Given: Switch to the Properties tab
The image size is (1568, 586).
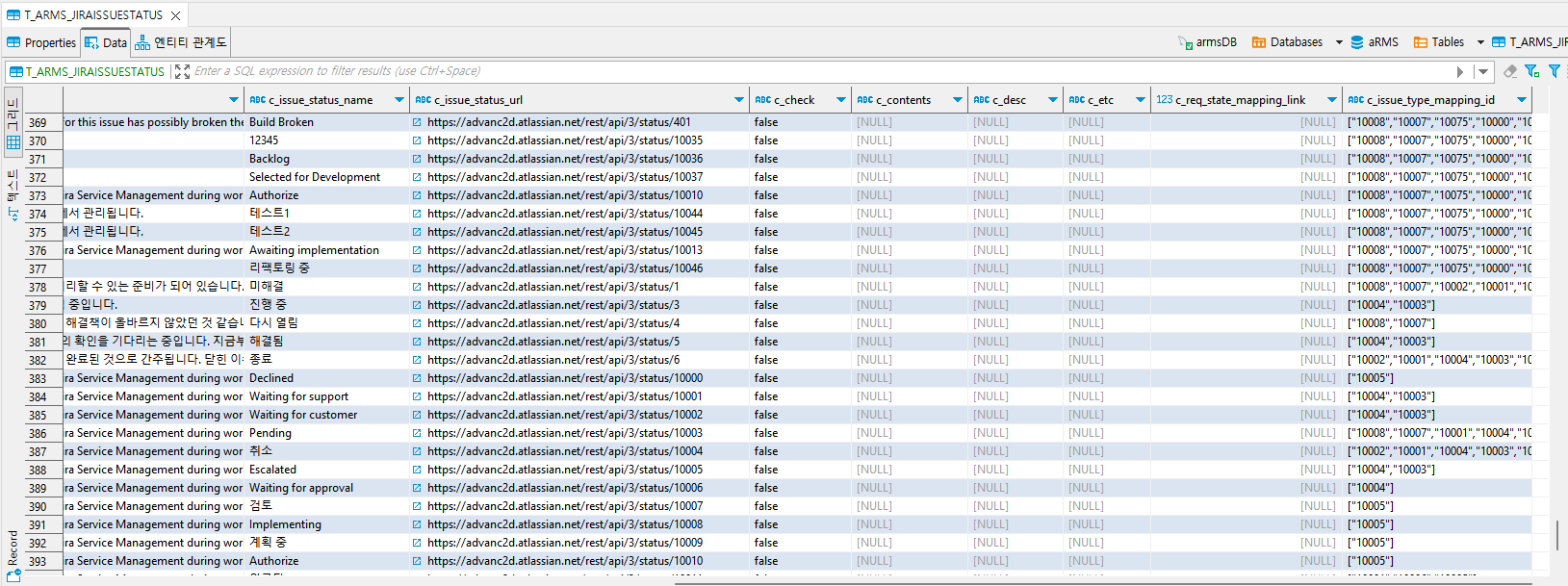Looking at the screenshot, I should pyautogui.click(x=41, y=42).
